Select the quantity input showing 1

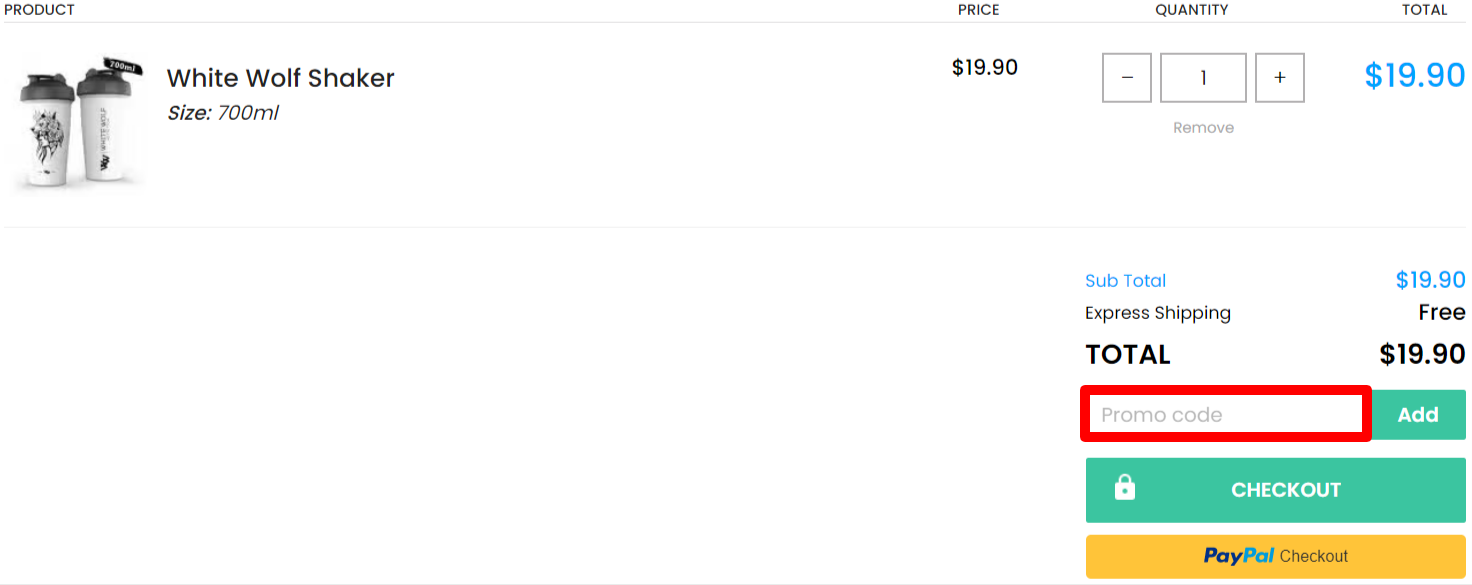1203,77
